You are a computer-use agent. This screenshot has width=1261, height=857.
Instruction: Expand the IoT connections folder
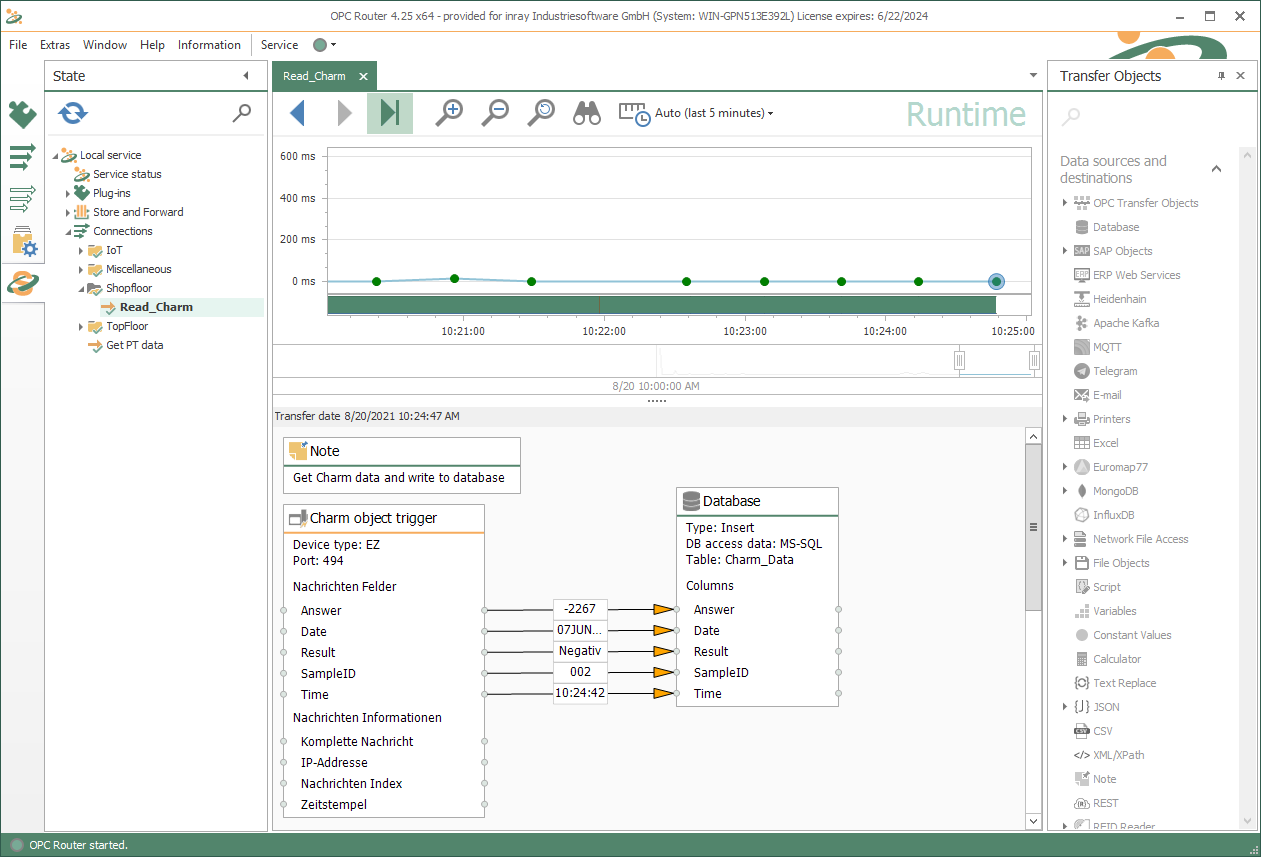(81, 250)
